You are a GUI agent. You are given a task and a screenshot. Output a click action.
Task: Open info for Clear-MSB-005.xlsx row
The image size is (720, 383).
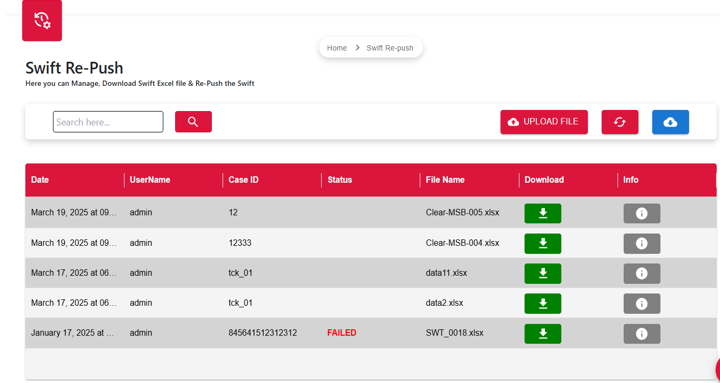tap(642, 214)
